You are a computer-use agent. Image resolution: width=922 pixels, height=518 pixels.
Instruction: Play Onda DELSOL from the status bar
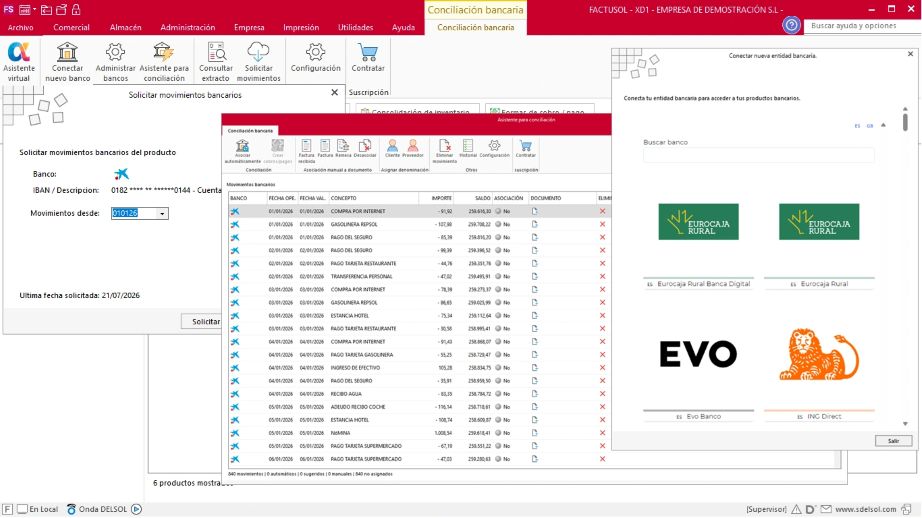tap(136, 509)
